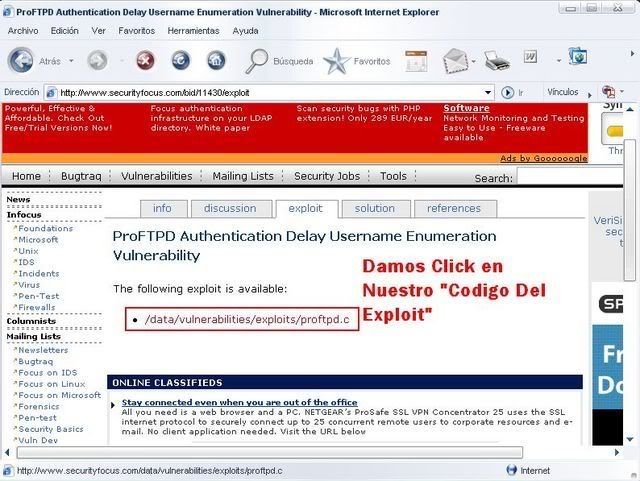This screenshot has height=481, width=640.
Task: Open Incidents sidebar link
Action: tap(39, 274)
